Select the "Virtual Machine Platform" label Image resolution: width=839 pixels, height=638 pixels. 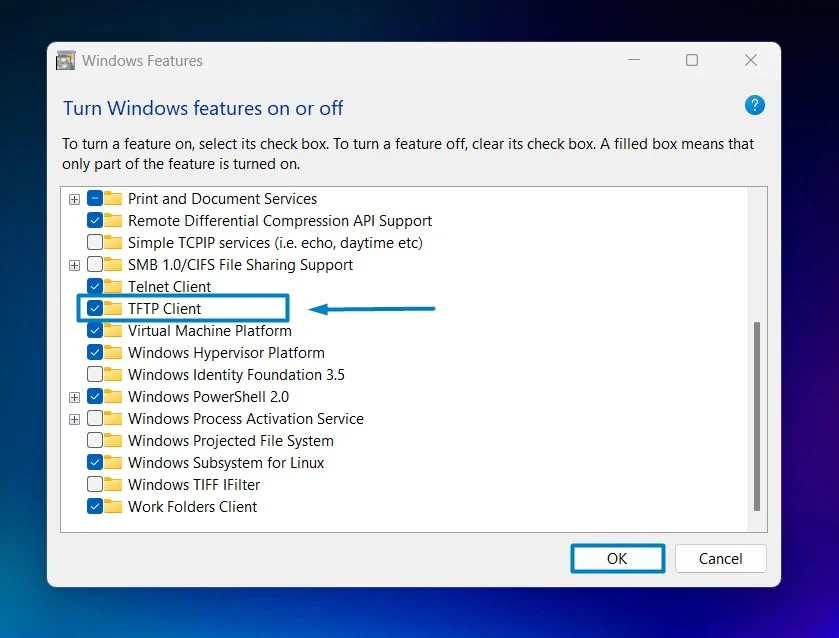(x=210, y=331)
